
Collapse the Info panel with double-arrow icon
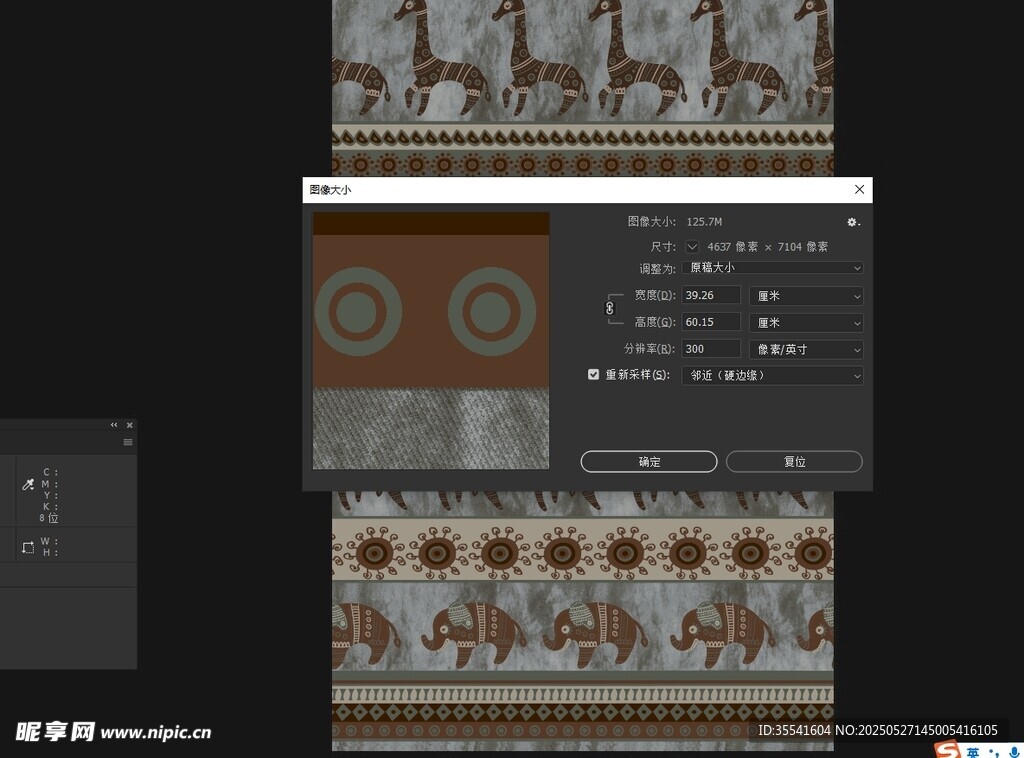click(x=114, y=425)
